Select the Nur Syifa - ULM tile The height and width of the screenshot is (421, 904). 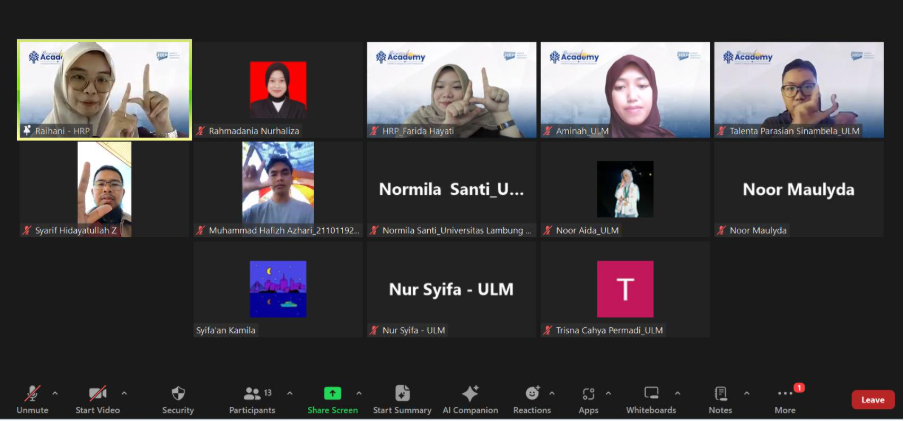451,289
